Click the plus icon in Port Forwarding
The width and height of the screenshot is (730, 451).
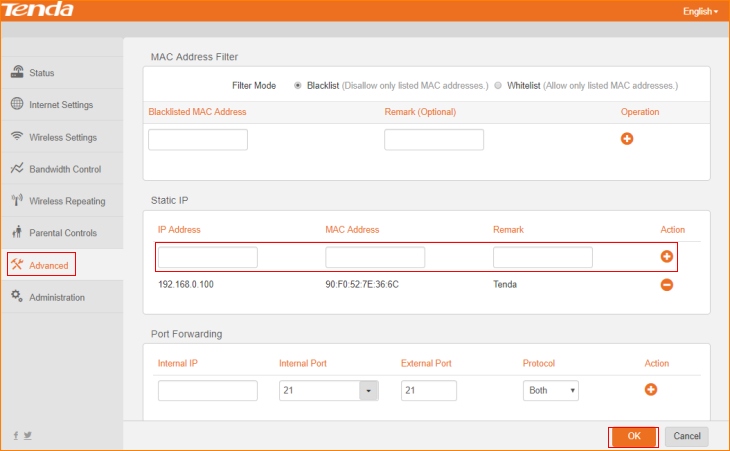click(x=650, y=389)
